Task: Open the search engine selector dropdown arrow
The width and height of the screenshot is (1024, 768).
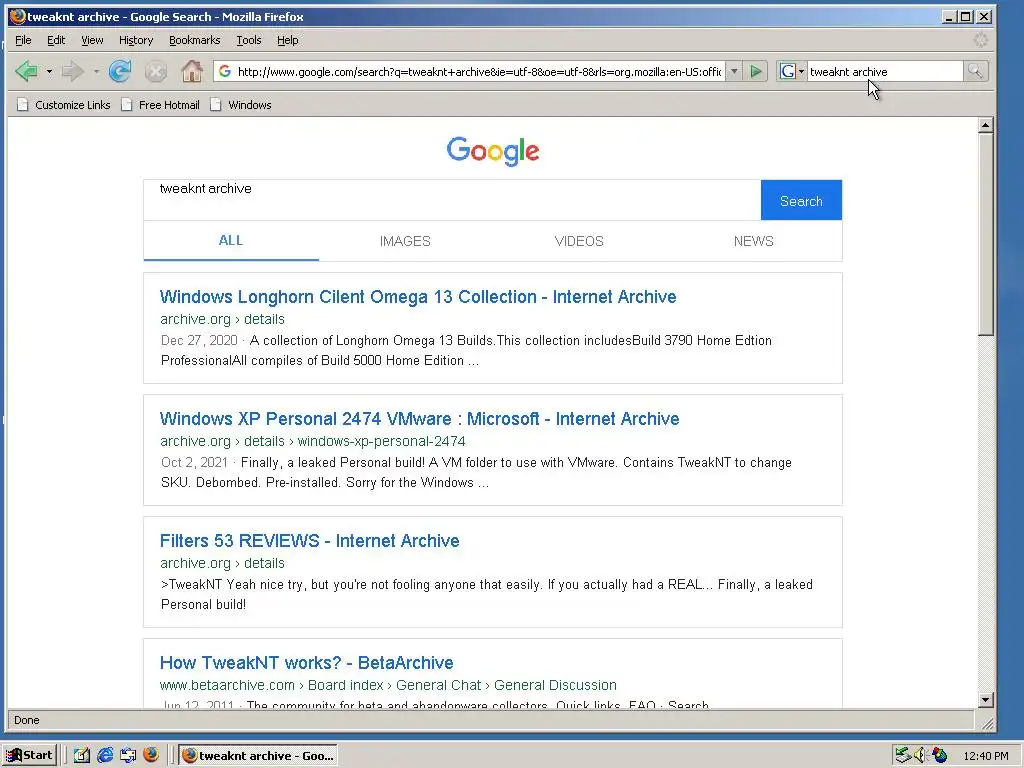Action: click(801, 71)
